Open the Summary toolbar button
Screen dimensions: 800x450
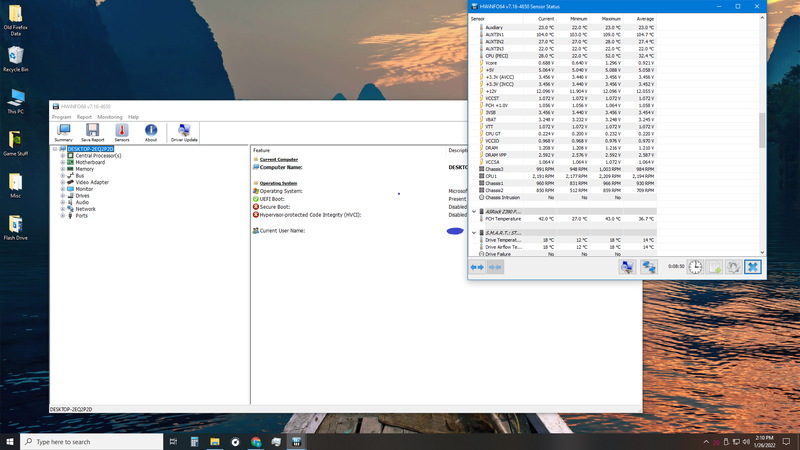click(64, 133)
